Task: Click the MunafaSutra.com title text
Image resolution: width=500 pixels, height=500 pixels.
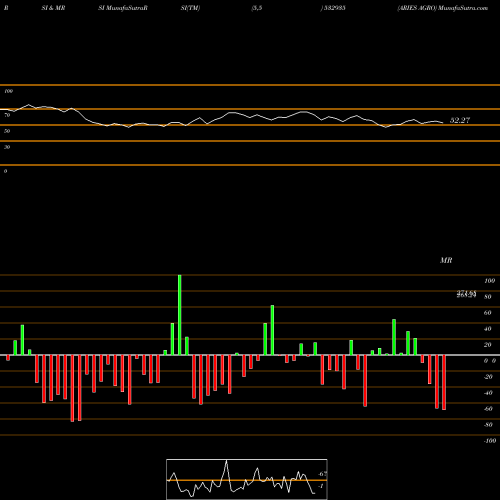Action: click(x=463, y=8)
